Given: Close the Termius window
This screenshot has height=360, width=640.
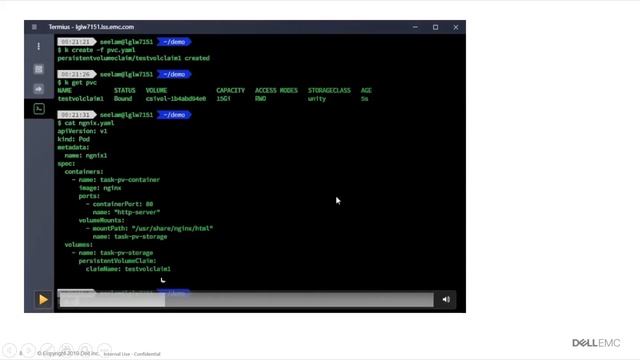Looking at the screenshot, I should (456, 27).
